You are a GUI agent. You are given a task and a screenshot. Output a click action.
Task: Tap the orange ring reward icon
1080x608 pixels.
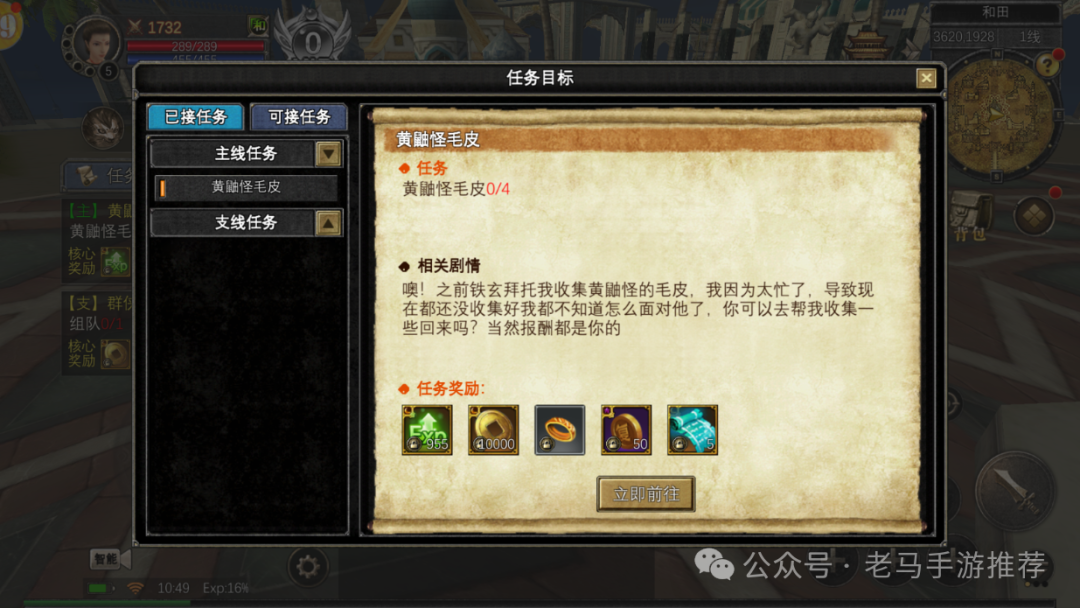click(560, 430)
